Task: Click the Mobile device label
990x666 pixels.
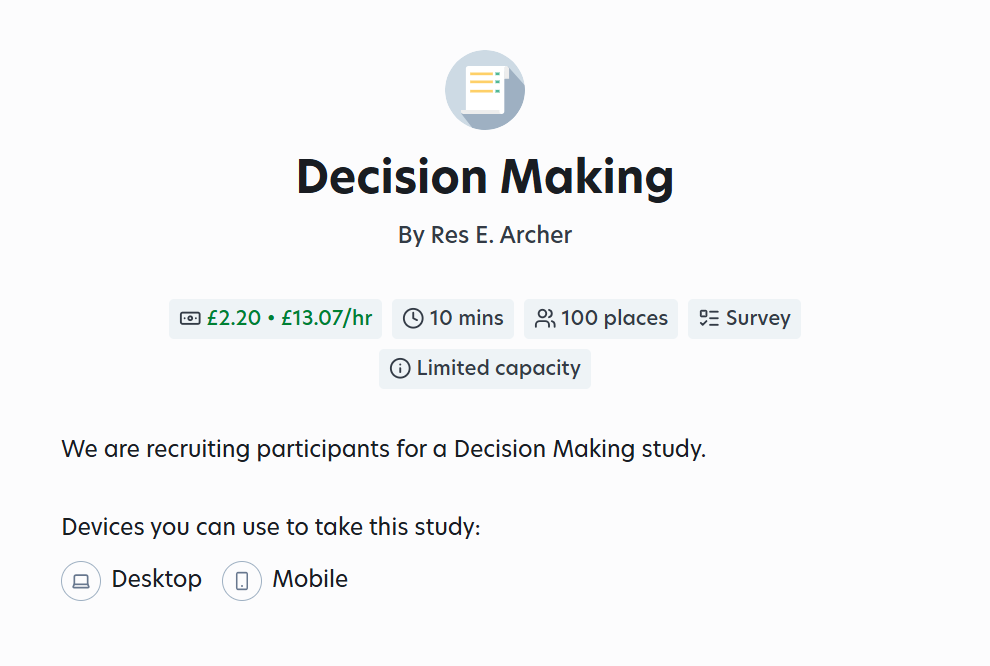Action: click(310, 579)
